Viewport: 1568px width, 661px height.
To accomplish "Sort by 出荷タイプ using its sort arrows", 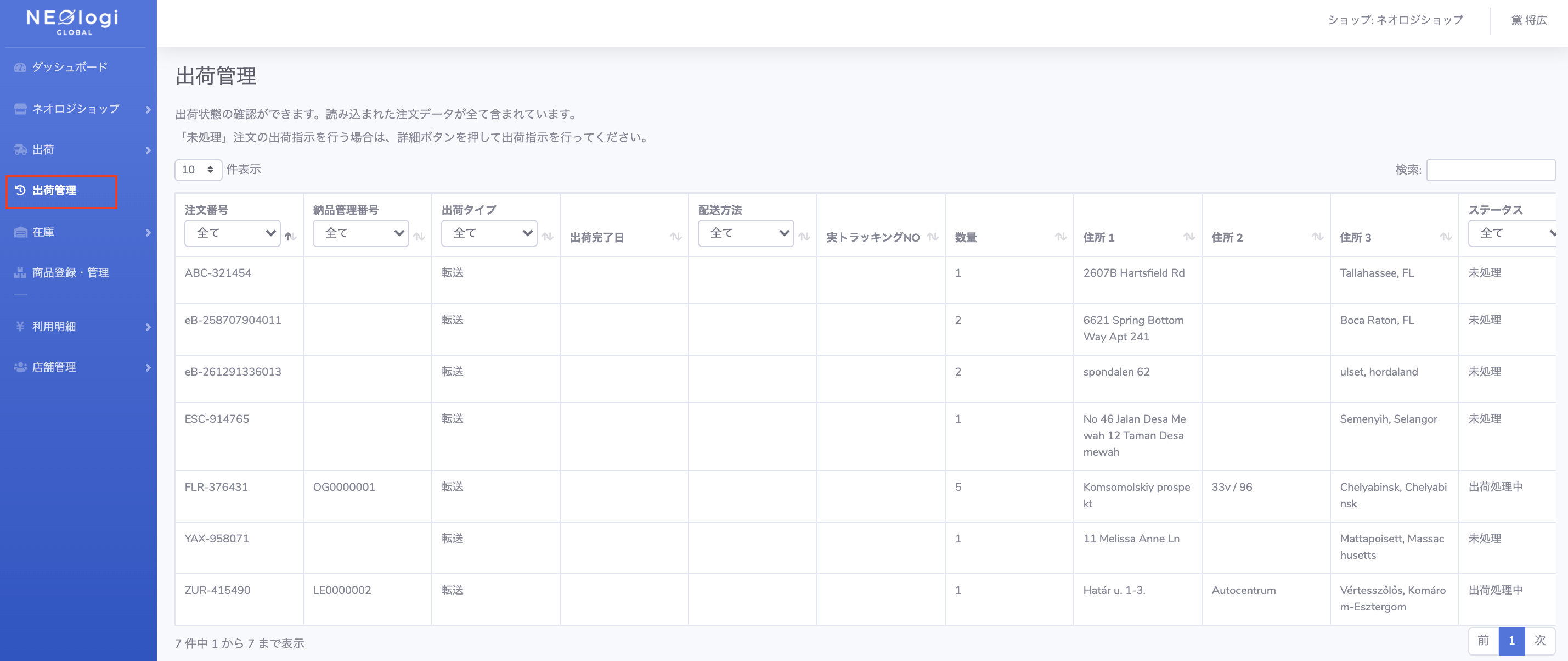I will 548,237.
